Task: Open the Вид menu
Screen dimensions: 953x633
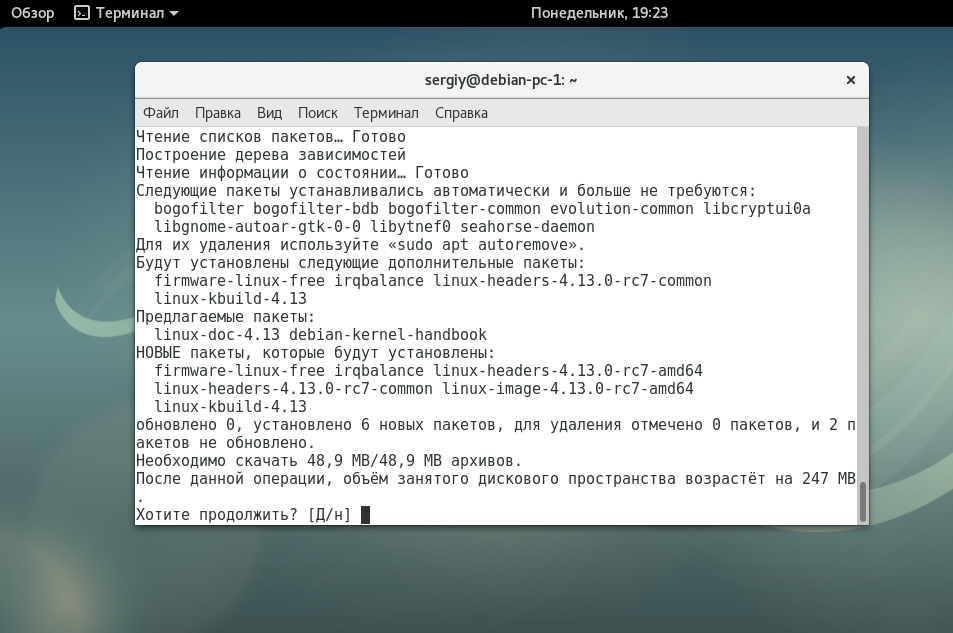Action: coord(269,113)
